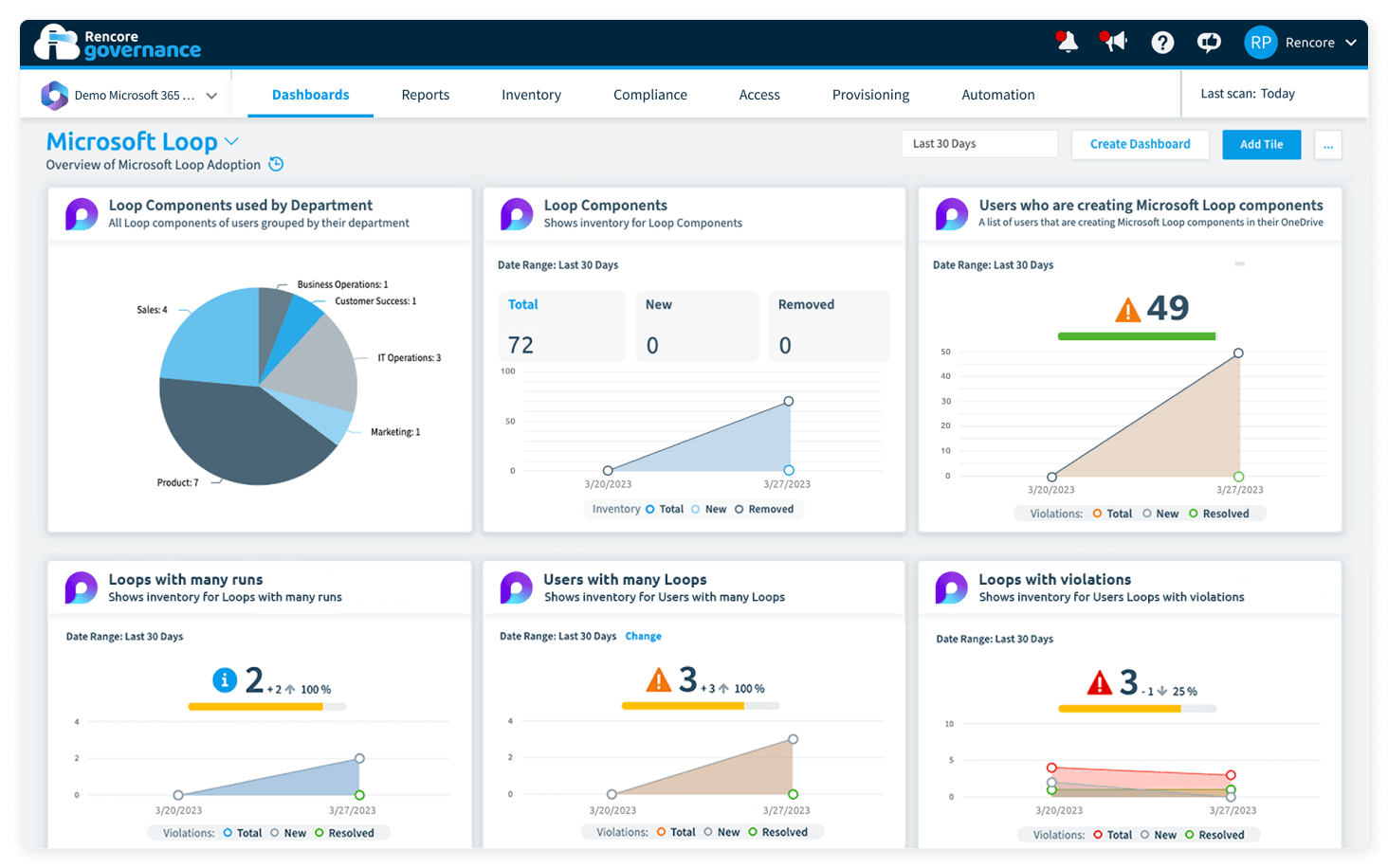Click the Add Tile button
The width and height of the screenshot is (1388, 868).
pyautogui.click(x=1262, y=145)
